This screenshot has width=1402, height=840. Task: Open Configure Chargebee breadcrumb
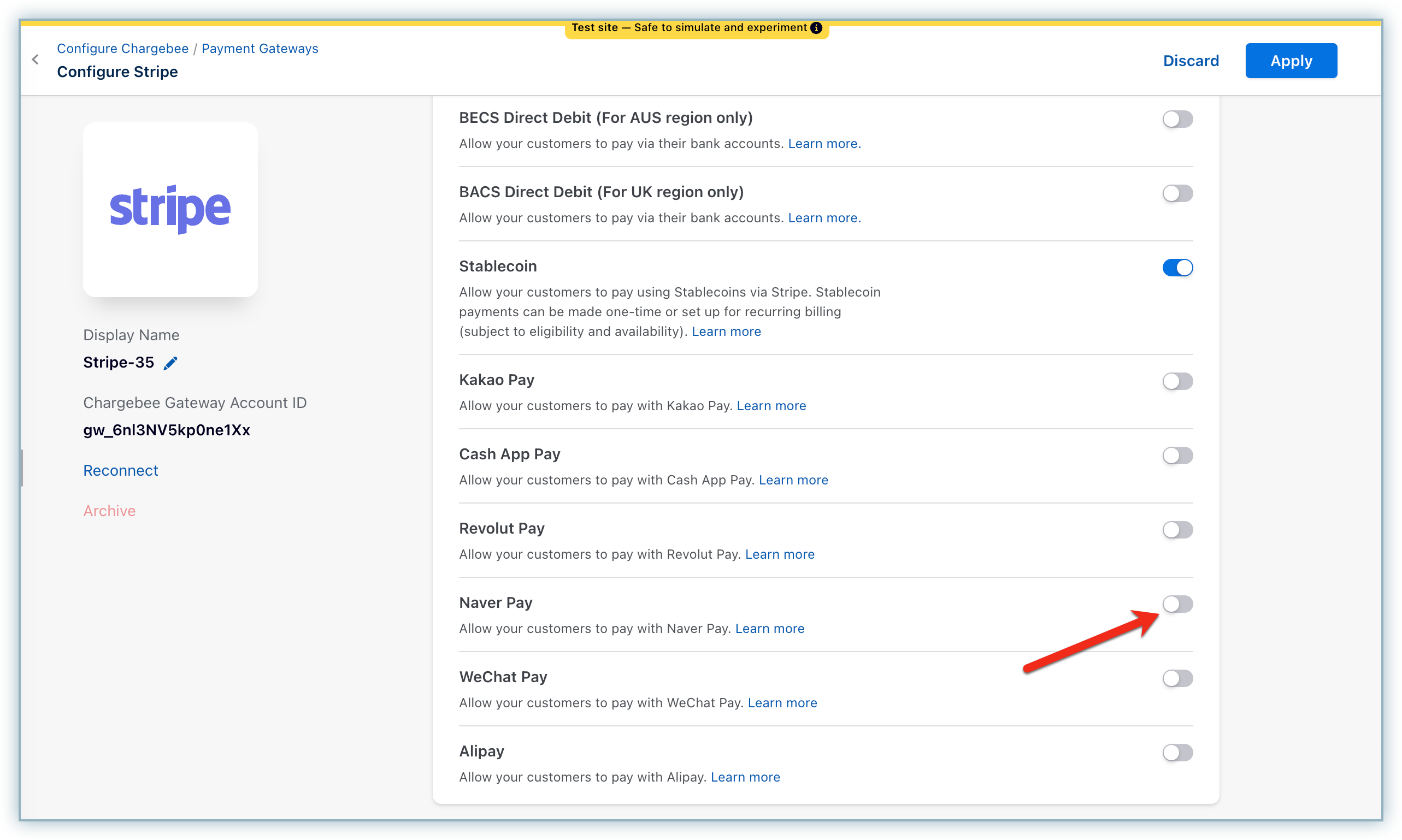[122, 49]
